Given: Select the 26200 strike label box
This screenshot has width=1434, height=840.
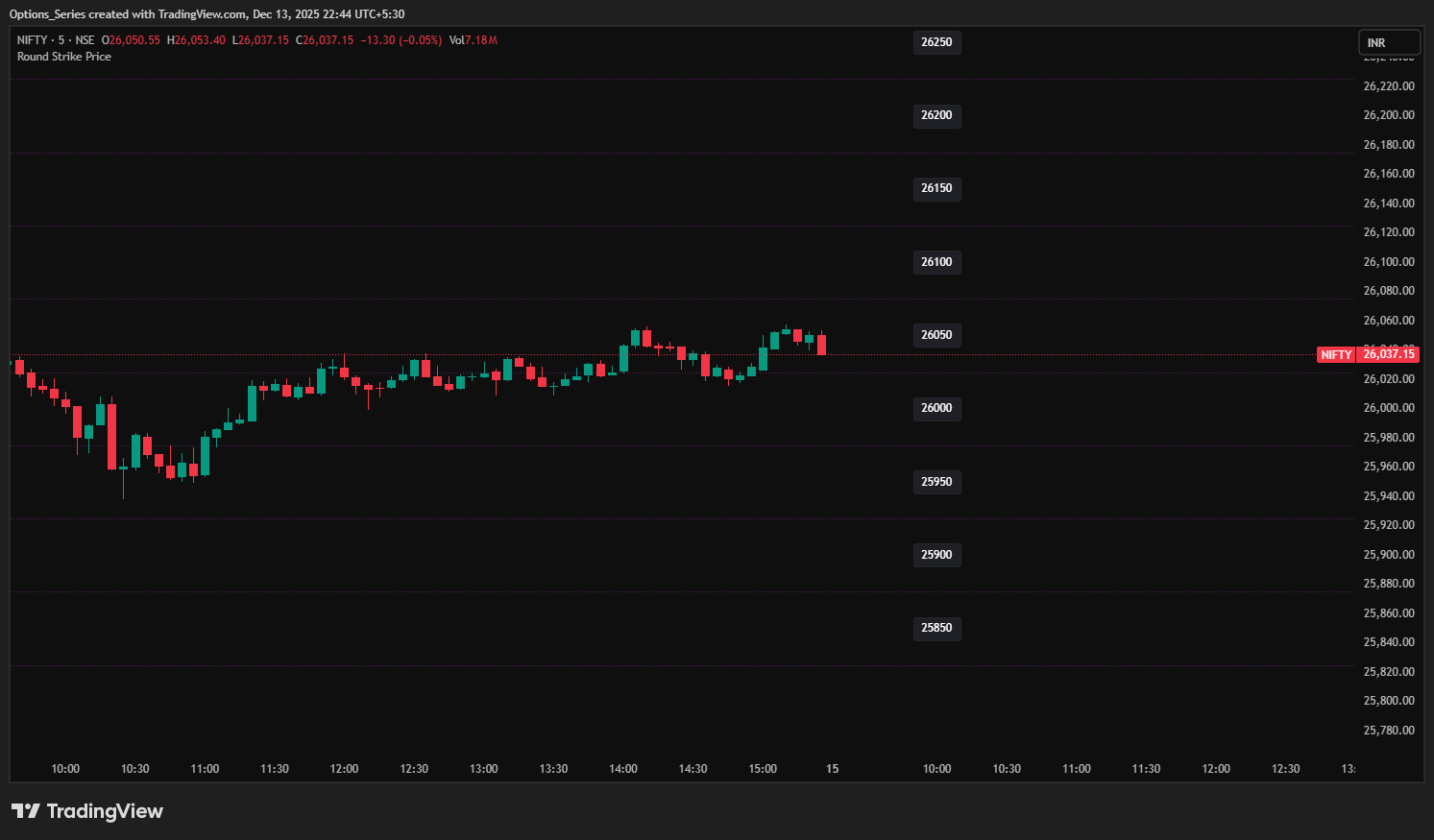Looking at the screenshot, I should pos(936,115).
